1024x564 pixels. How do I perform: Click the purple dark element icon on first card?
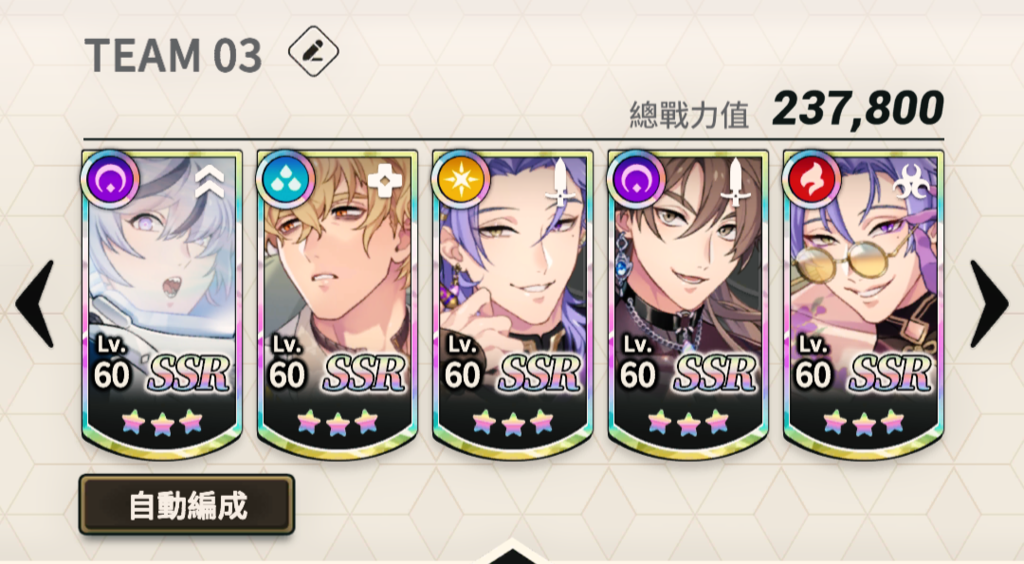(x=109, y=179)
